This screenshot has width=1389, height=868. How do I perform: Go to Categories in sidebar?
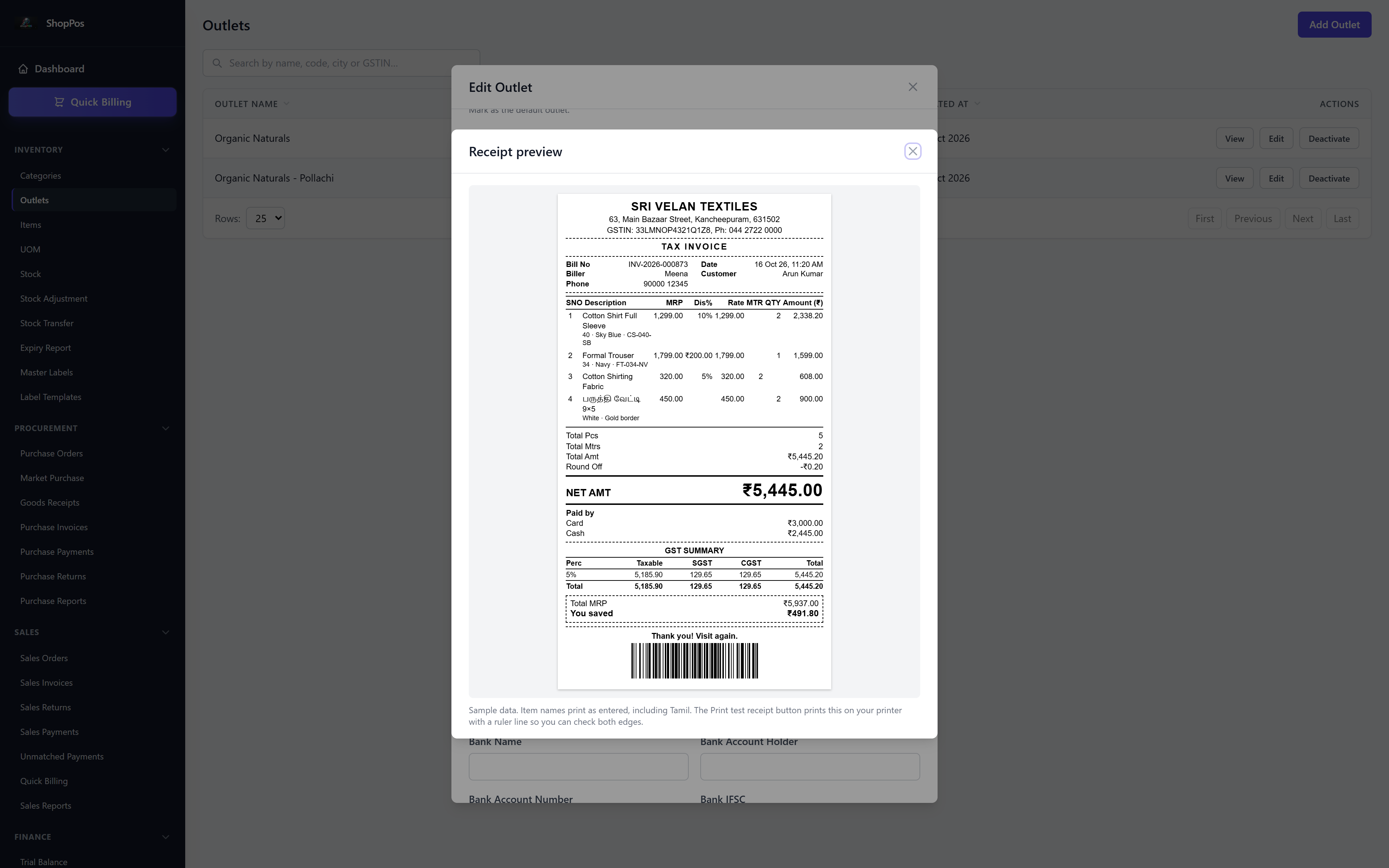(40, 176)
